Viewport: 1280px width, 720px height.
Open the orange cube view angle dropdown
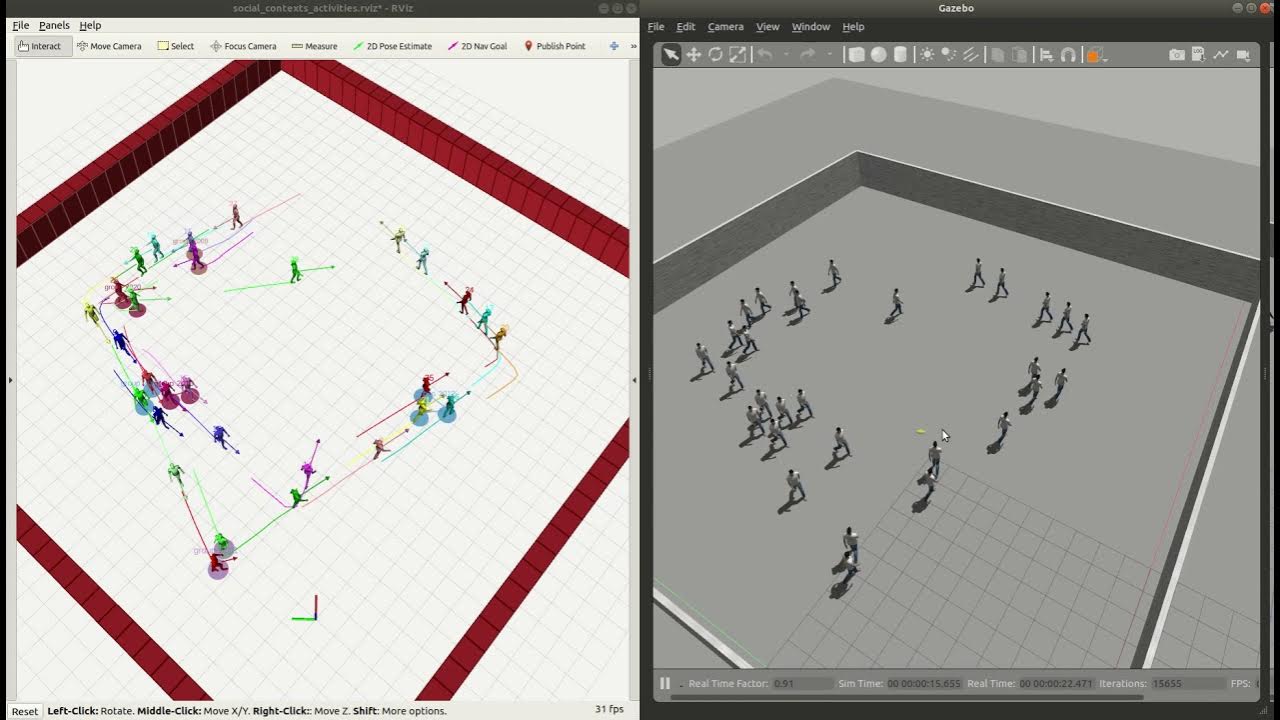click(x=1096, y=55)
